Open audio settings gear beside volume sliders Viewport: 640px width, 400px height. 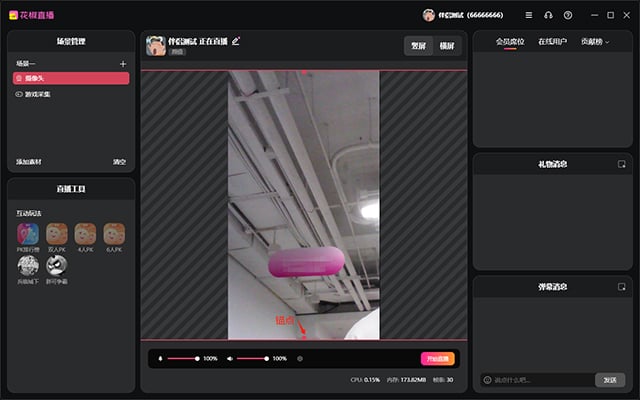click(x=300, y=359)
